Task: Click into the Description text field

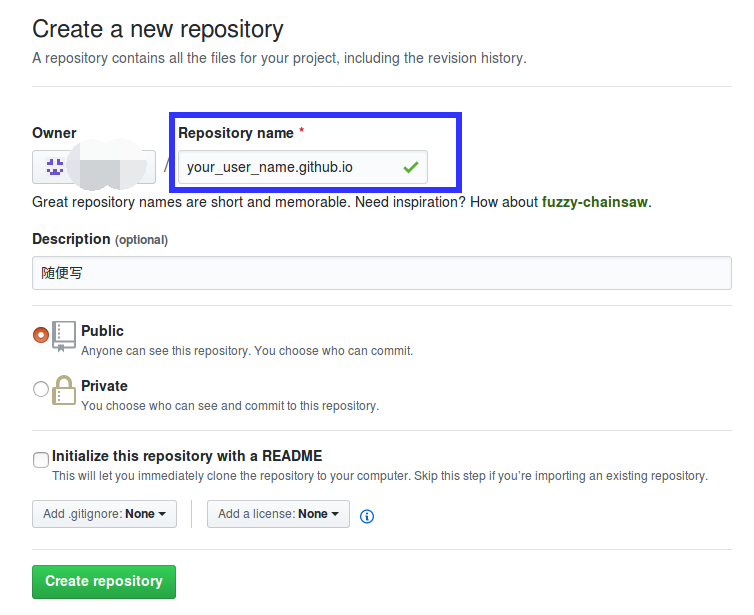Action: point(382,273)
